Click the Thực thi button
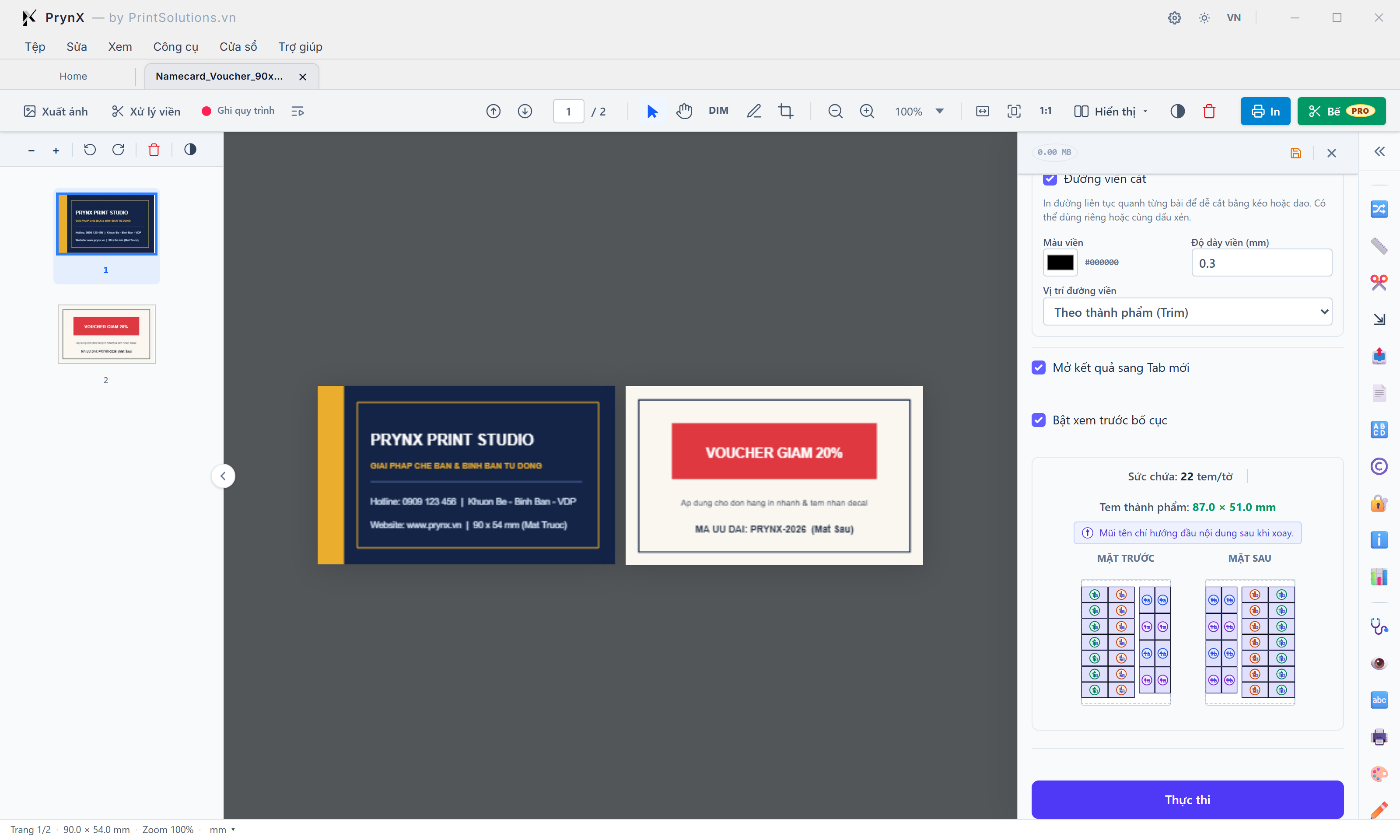 1187,799
